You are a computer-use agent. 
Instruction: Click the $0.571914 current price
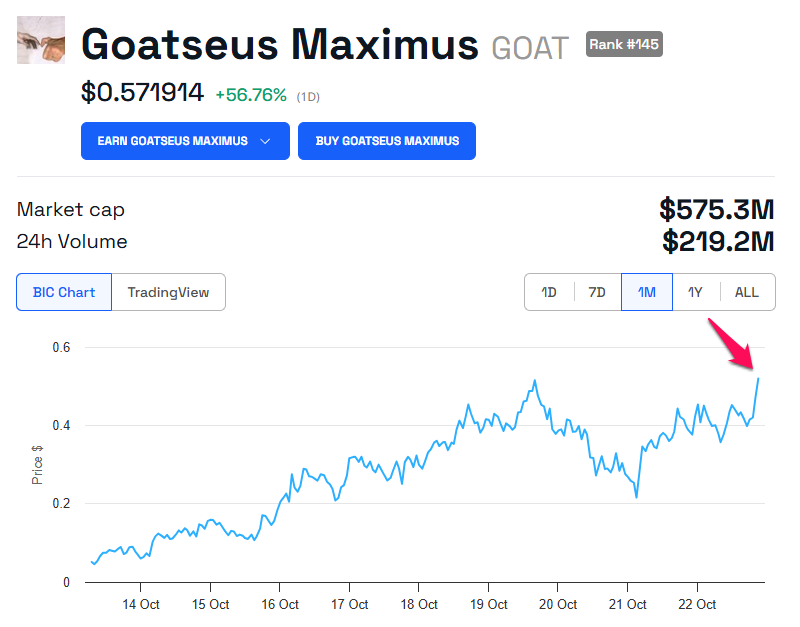coord(142,93)
